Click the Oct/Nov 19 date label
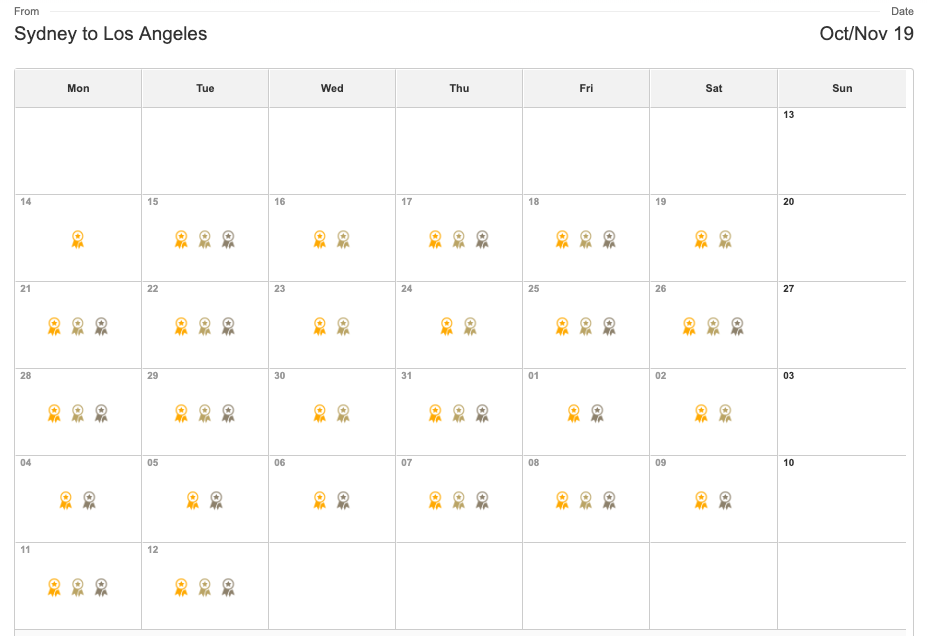This screenshot has width=927, height=636. pyautogui.click(x=866, y=34)
